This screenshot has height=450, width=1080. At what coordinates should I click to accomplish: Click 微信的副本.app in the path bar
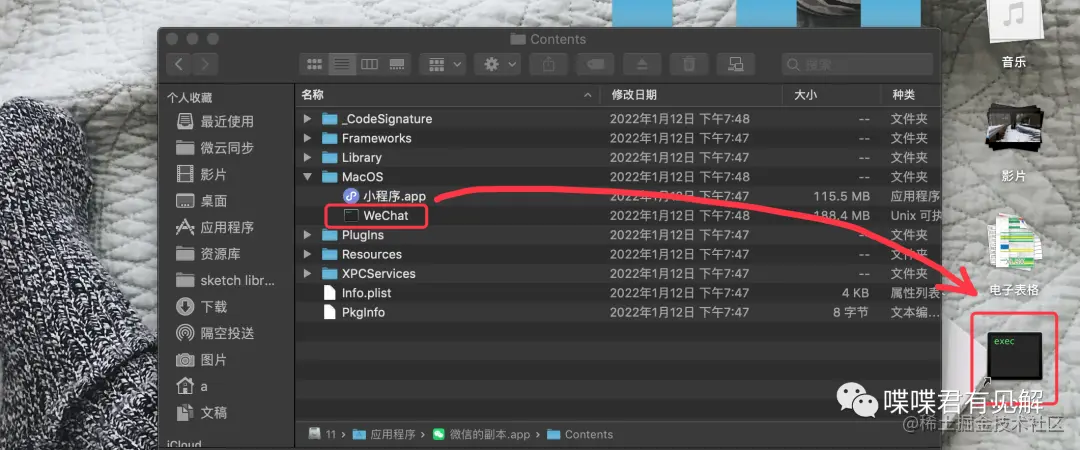[x=481, y=434]
